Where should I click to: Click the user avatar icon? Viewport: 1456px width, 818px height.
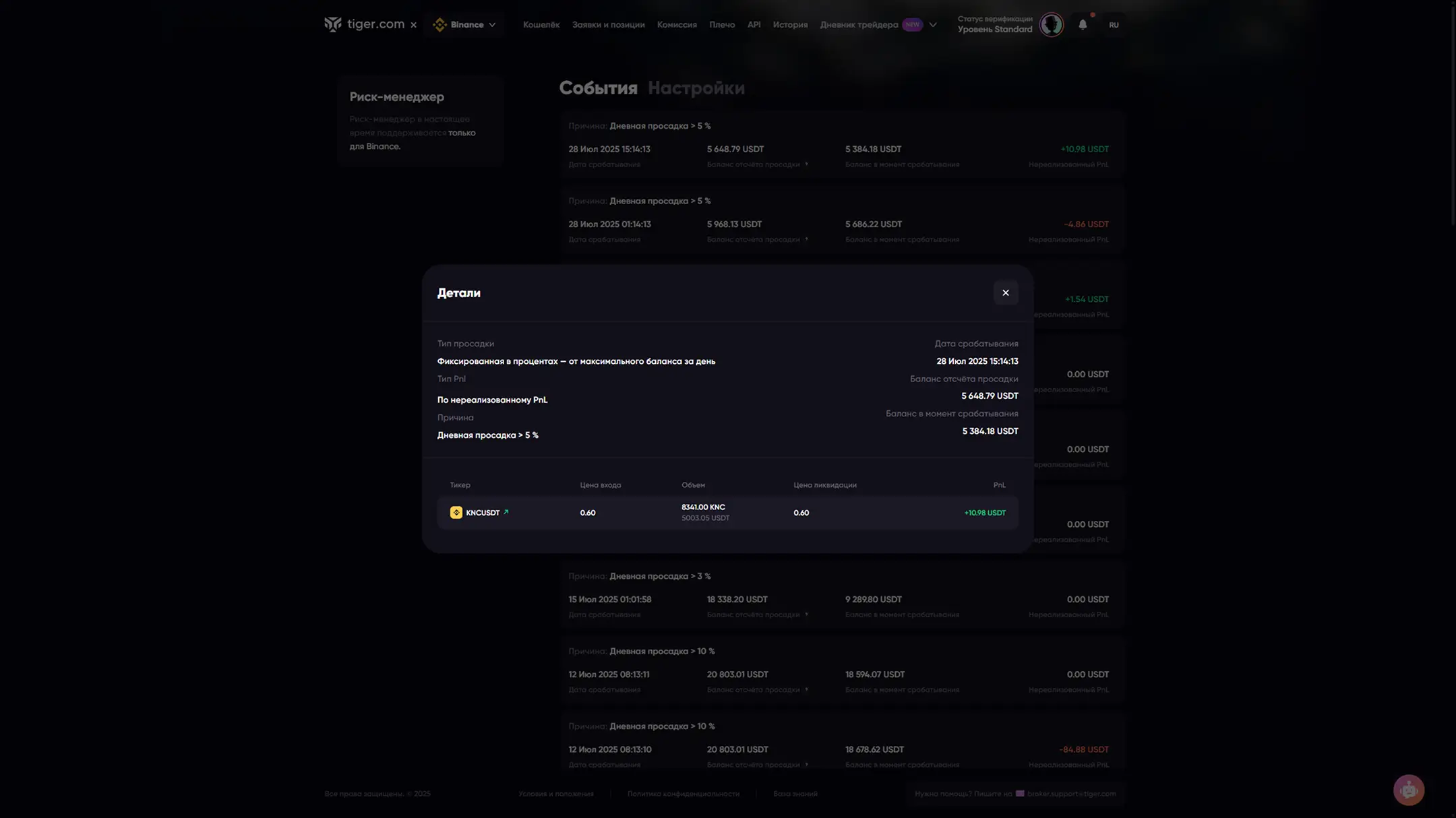click(1051, 25)
